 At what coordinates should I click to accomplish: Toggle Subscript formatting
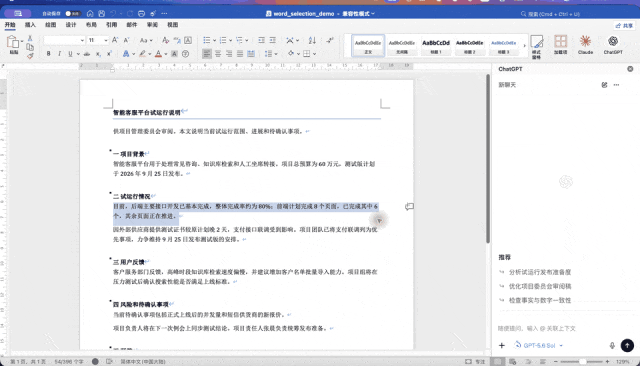coord(98,53)
